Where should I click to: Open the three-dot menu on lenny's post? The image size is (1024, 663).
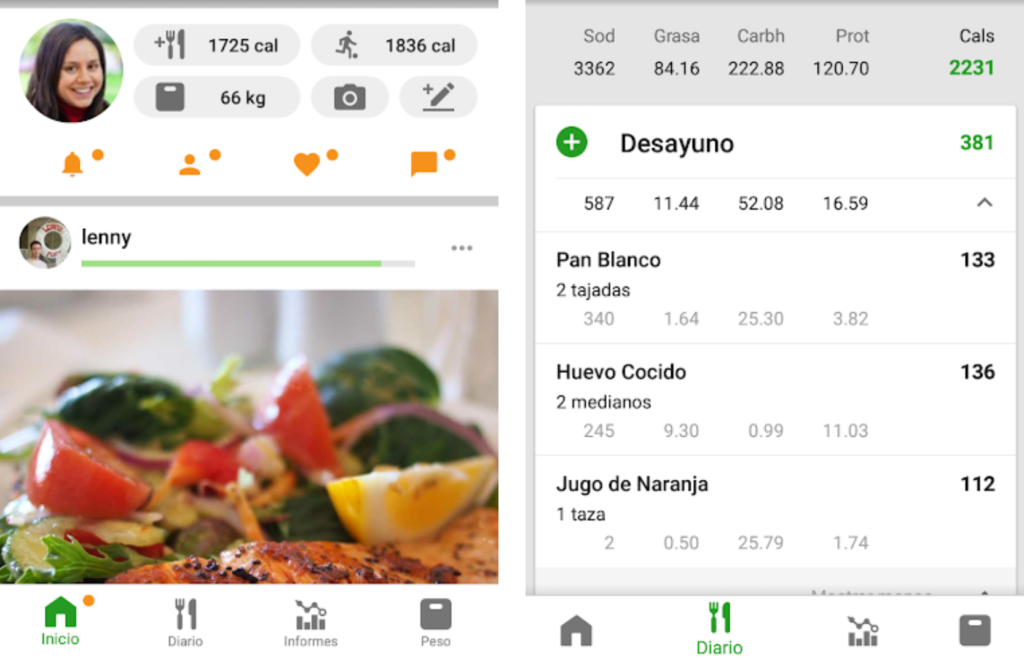point(462,248)
